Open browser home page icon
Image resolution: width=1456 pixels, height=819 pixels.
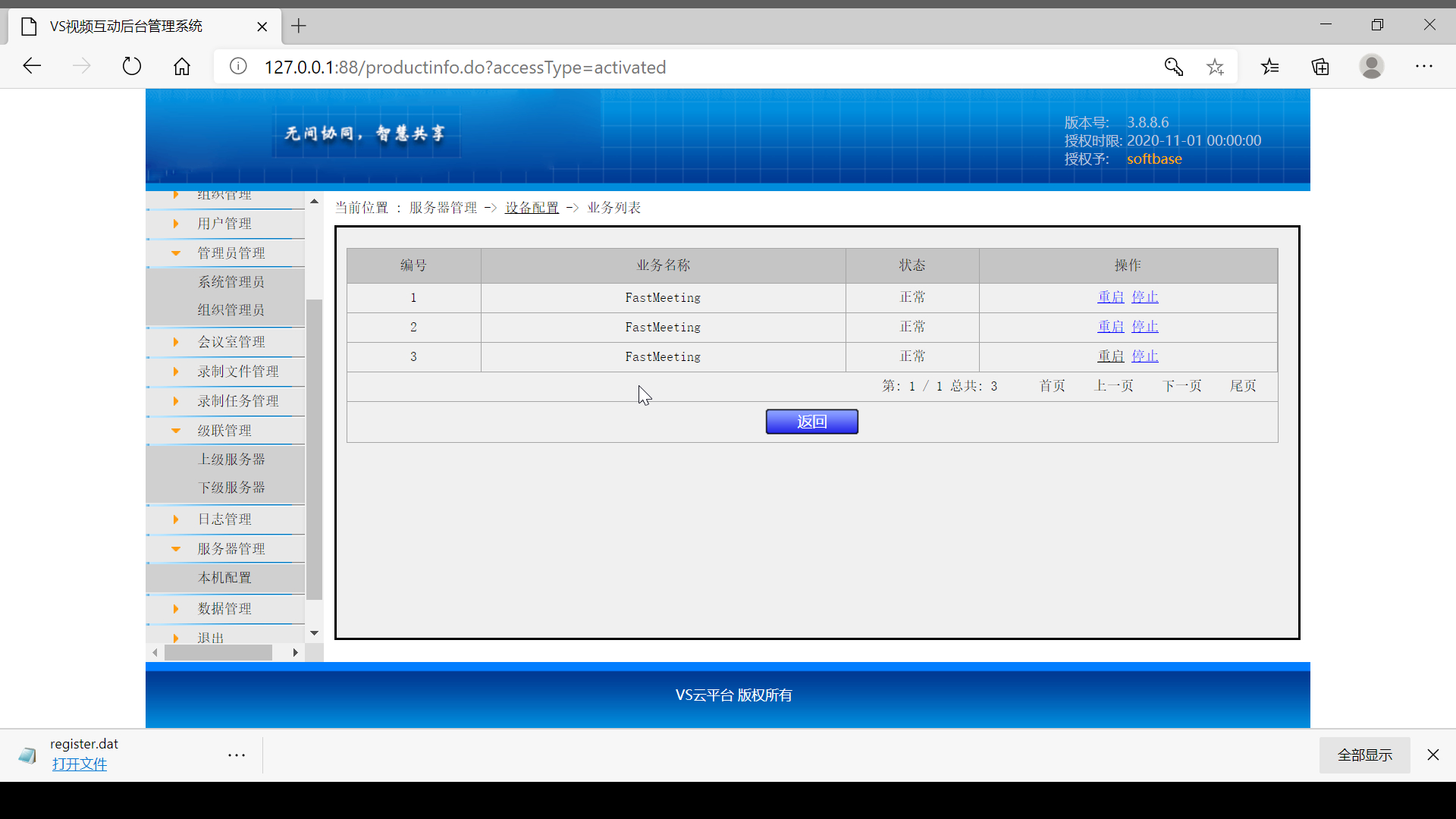coord(182,67)
